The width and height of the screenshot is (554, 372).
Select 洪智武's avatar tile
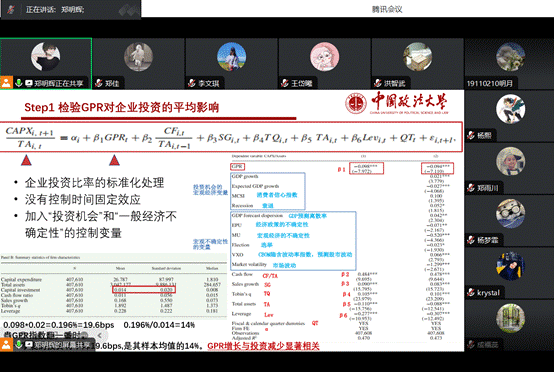[x=417, y=57]
